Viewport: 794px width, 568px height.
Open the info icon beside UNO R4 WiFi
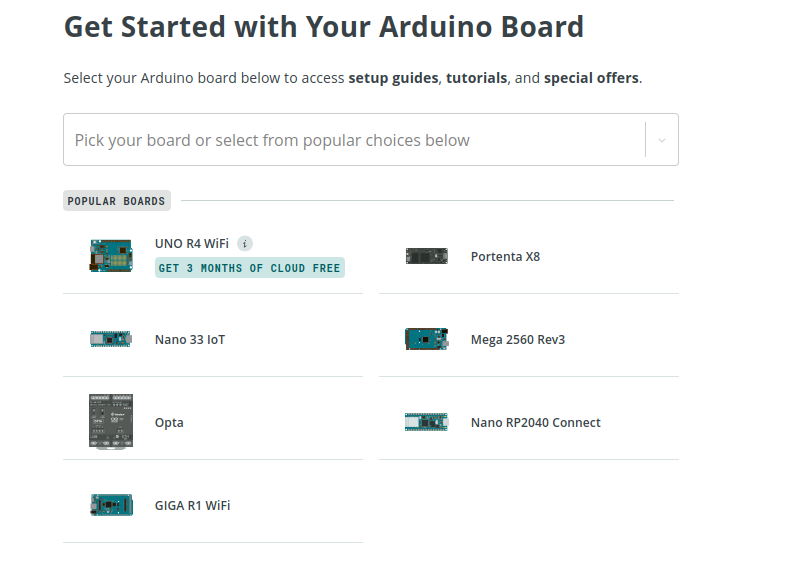coord(245,244)
